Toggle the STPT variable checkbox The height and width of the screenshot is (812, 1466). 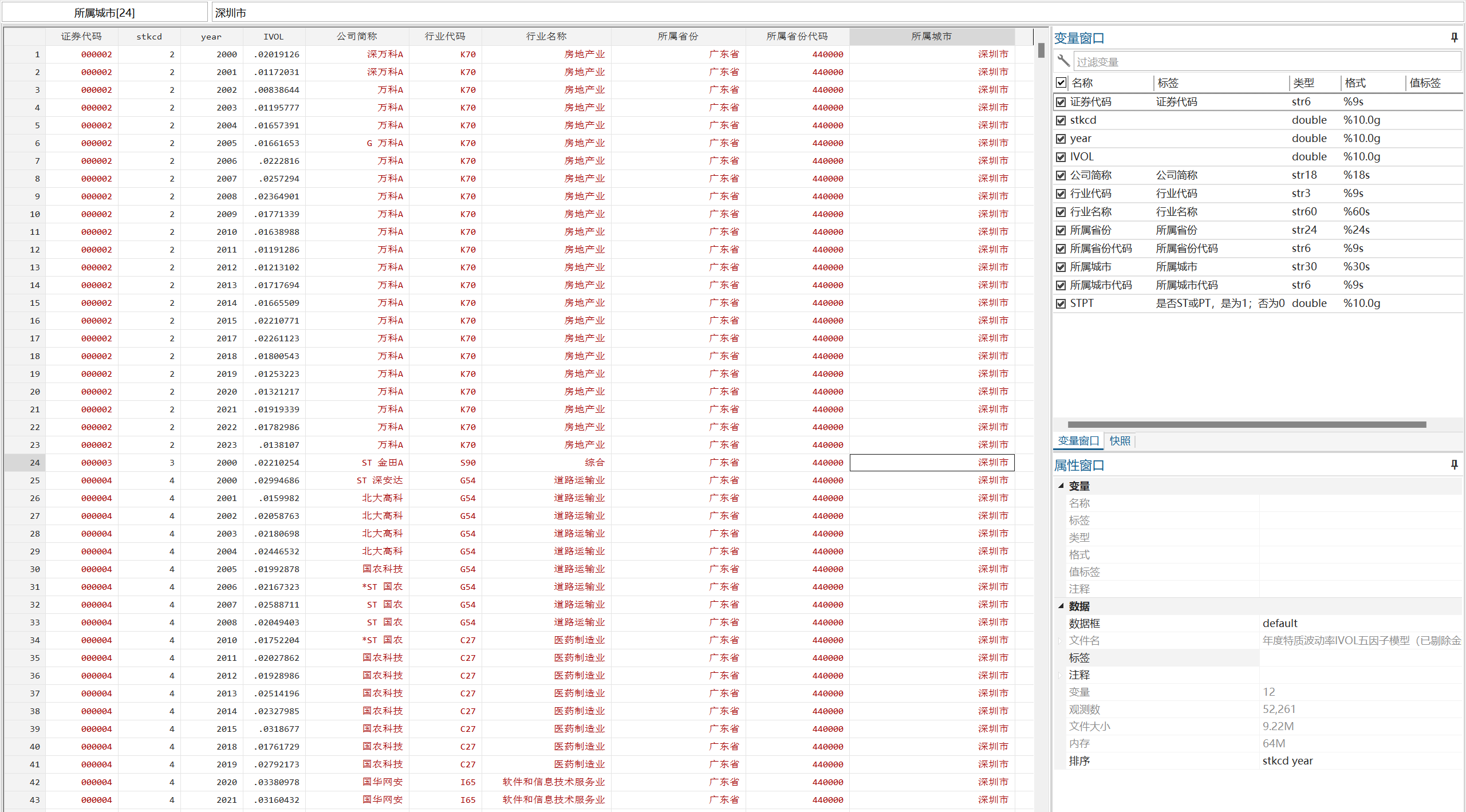(x=1061, y=303)
